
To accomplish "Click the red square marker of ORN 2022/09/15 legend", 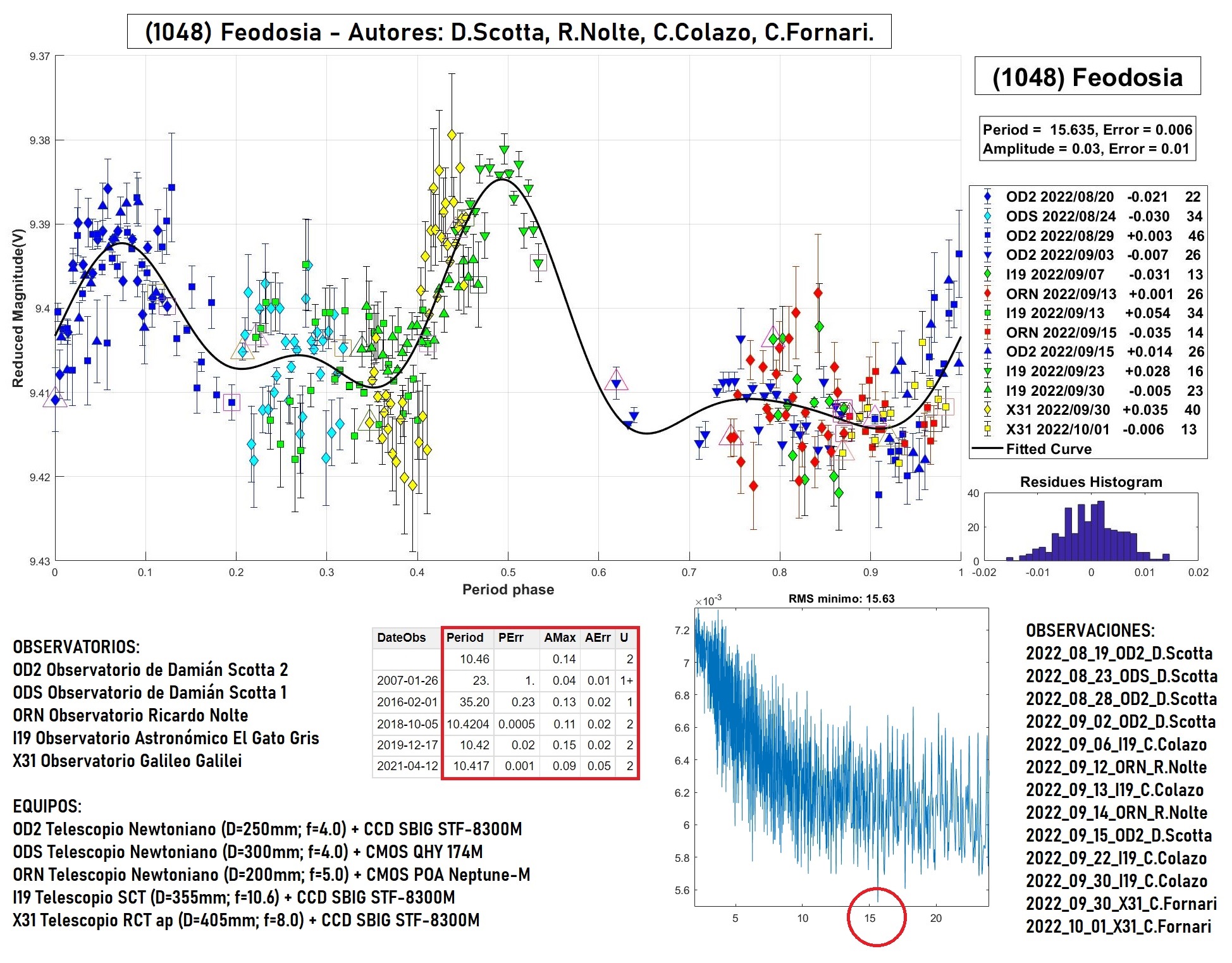I will [987, 333].
